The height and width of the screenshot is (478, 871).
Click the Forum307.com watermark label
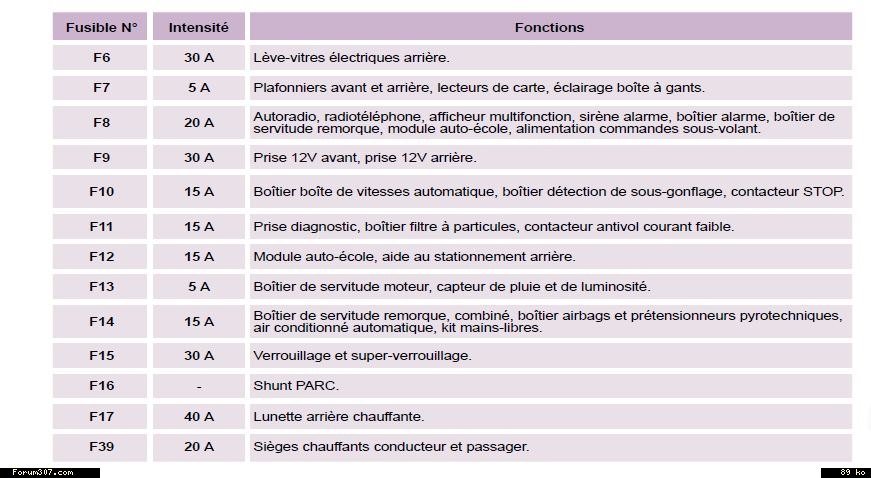coord(43,472)
